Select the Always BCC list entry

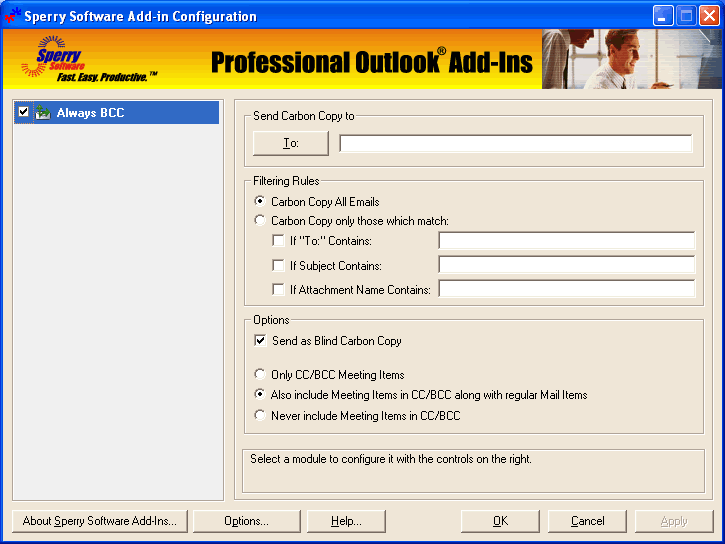pos(117,112)
